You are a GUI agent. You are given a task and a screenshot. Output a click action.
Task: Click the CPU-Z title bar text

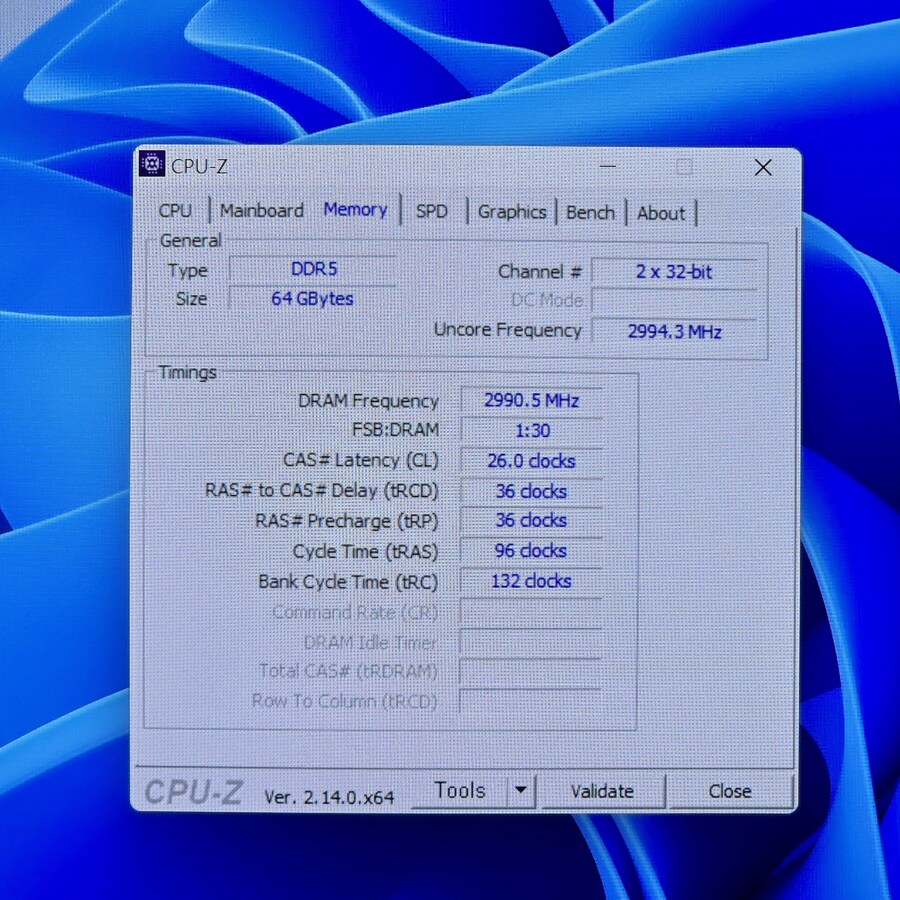coord(199,166)
